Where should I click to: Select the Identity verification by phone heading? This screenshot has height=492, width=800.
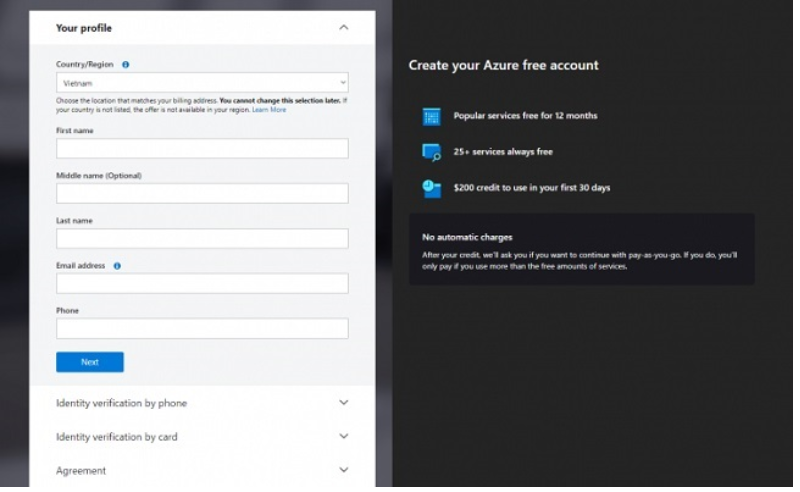pyautogui.click(x=121, y=404)
